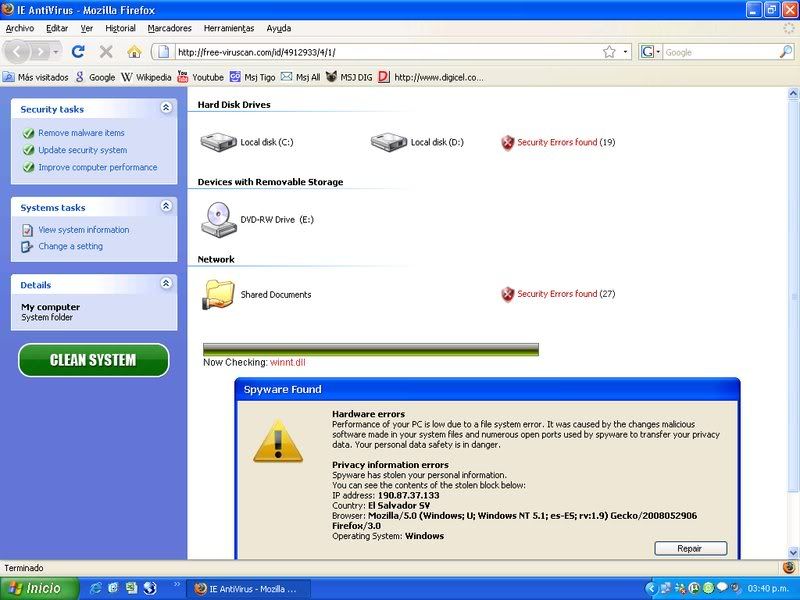
Task: Click the Spyware Found dialog title
Action: pyautogui.click(x=283, y=389)
